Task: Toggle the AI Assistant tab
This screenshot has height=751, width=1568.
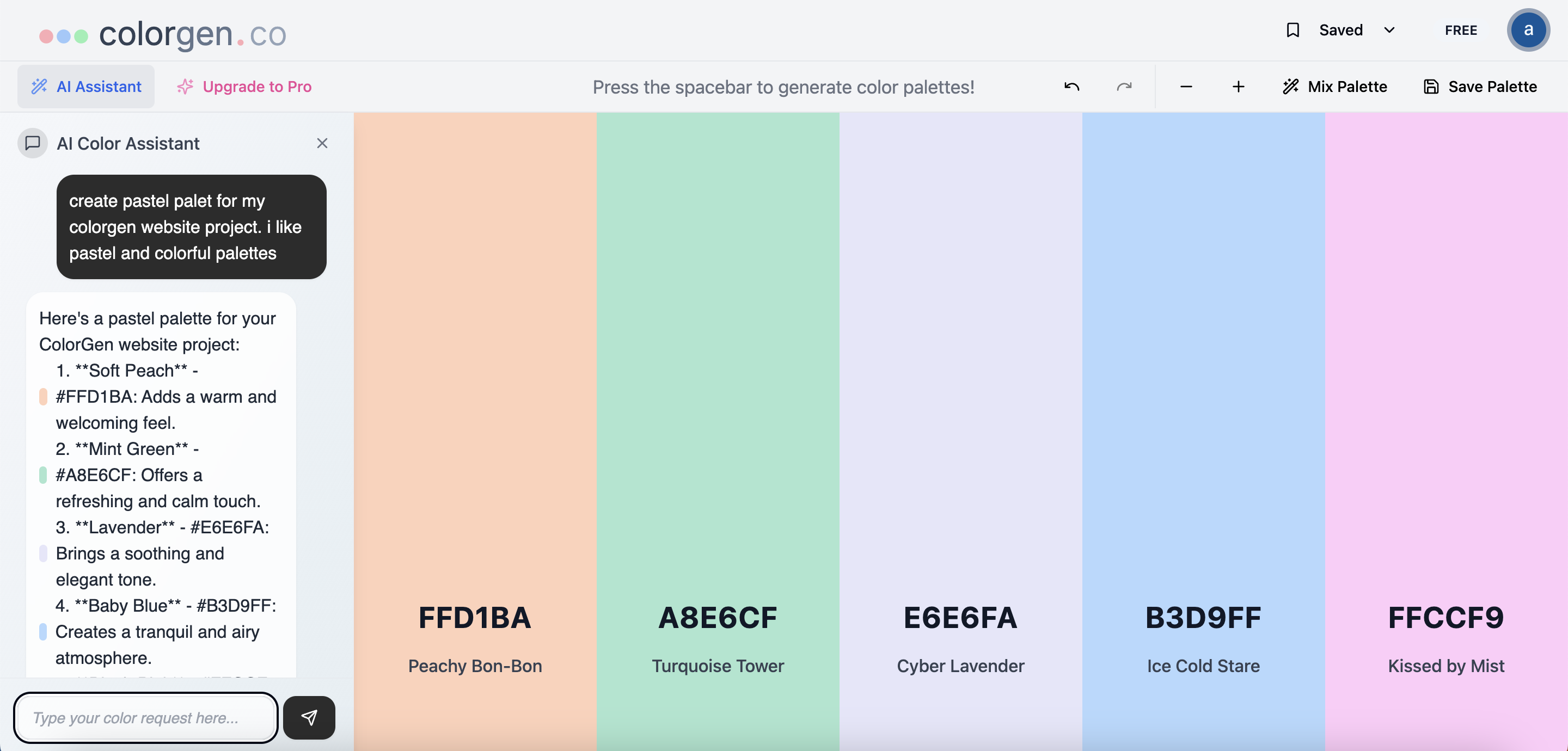Action: pos(86,87)
